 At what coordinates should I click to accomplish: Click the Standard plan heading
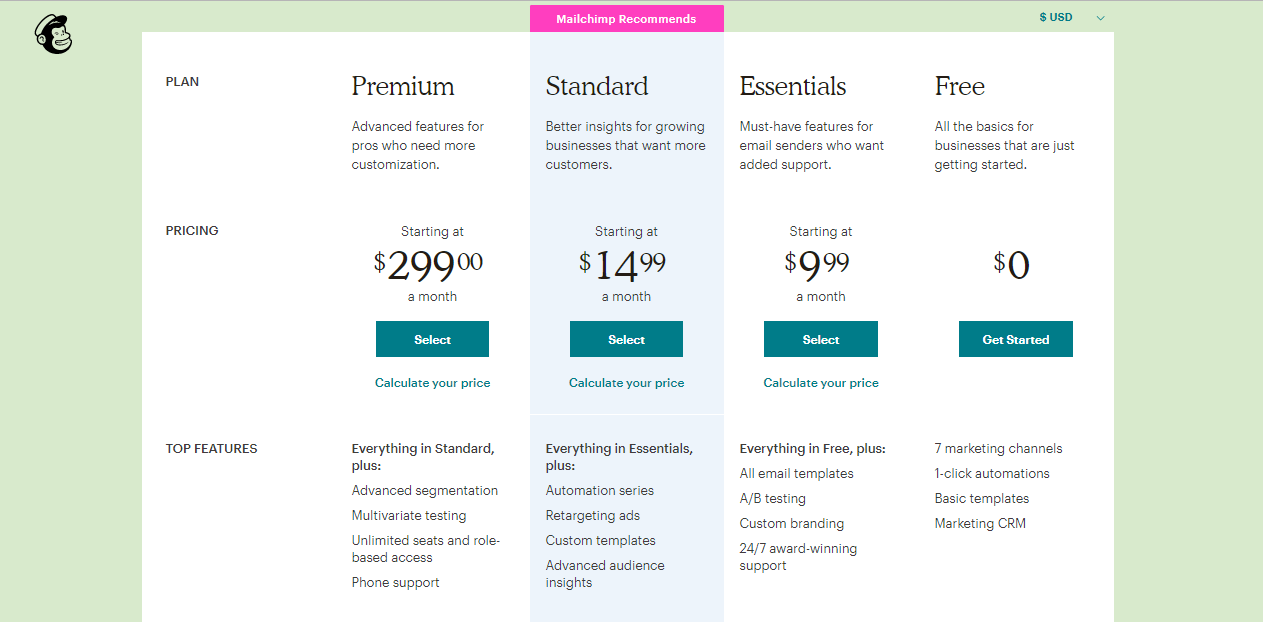pos(597,87)
